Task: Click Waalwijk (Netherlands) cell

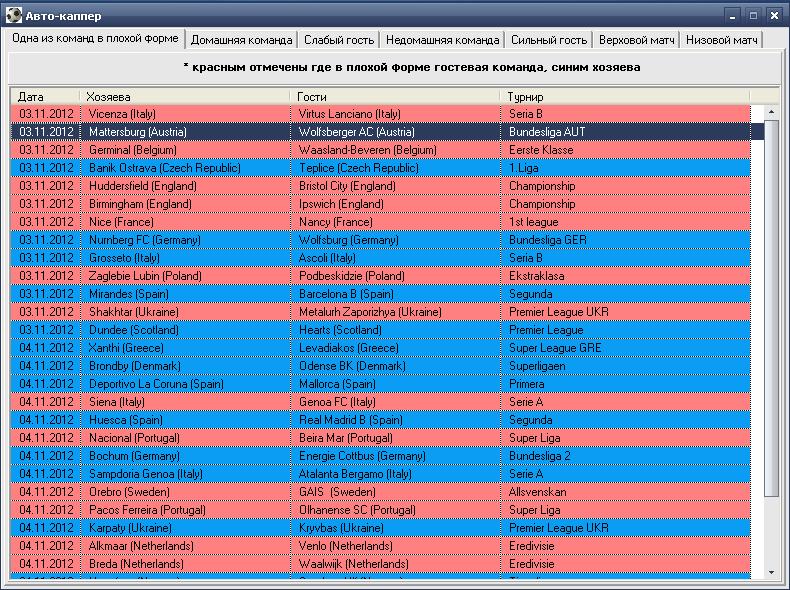Action: click(x=396, y=564)
